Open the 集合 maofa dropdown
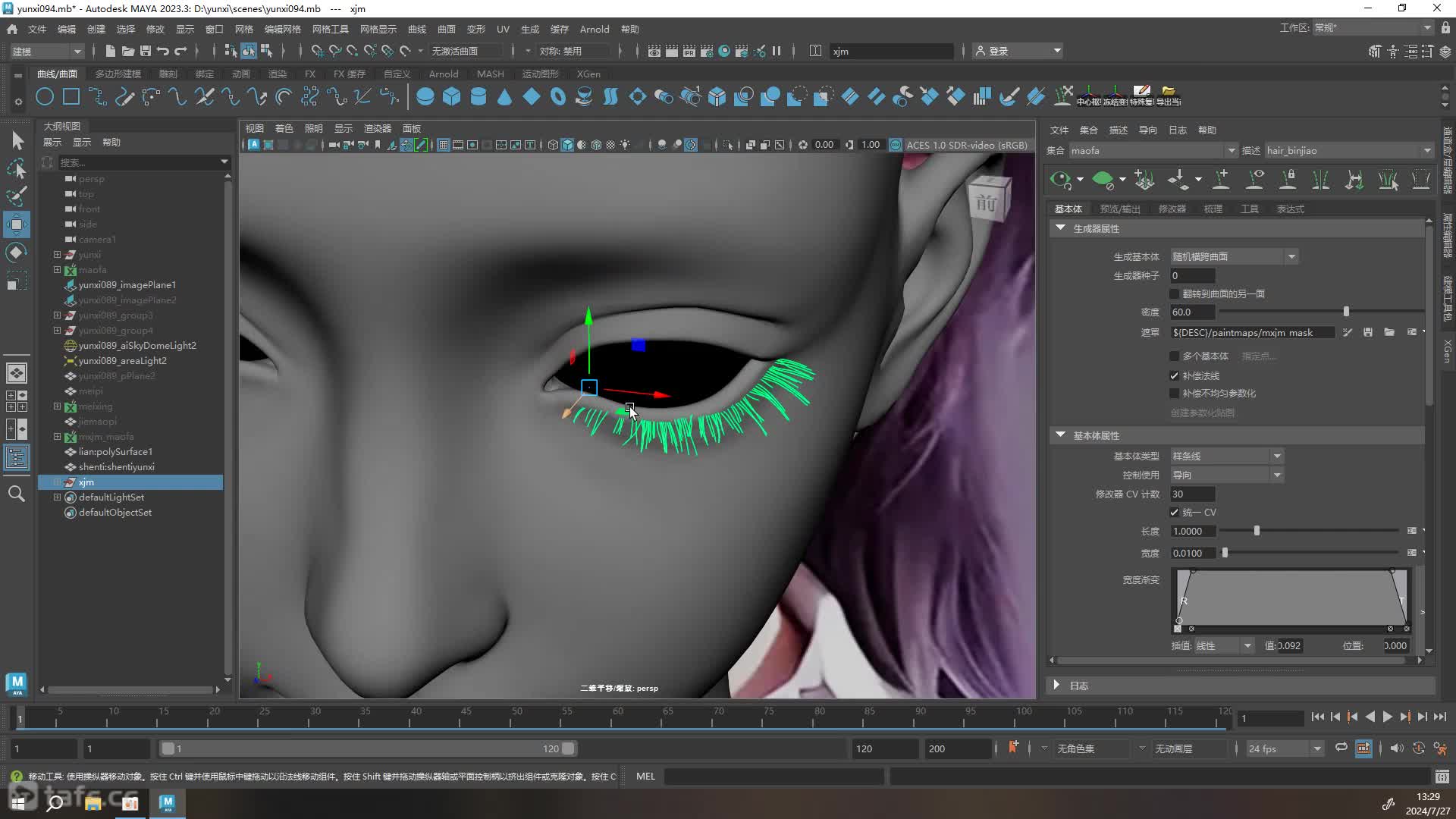 (x=1153, y=151)
